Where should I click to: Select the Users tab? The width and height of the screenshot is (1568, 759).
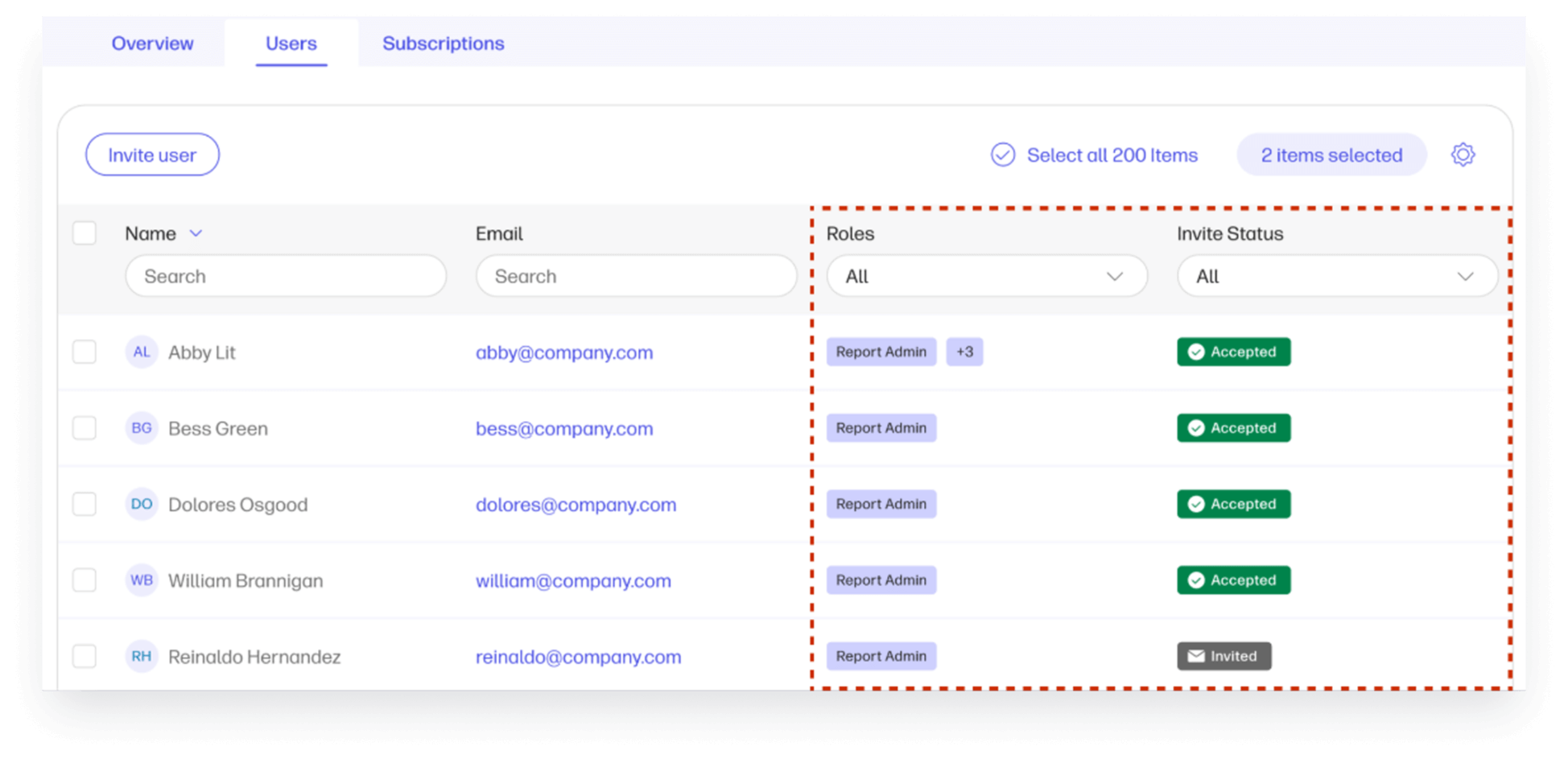click(x=291, y=43)
